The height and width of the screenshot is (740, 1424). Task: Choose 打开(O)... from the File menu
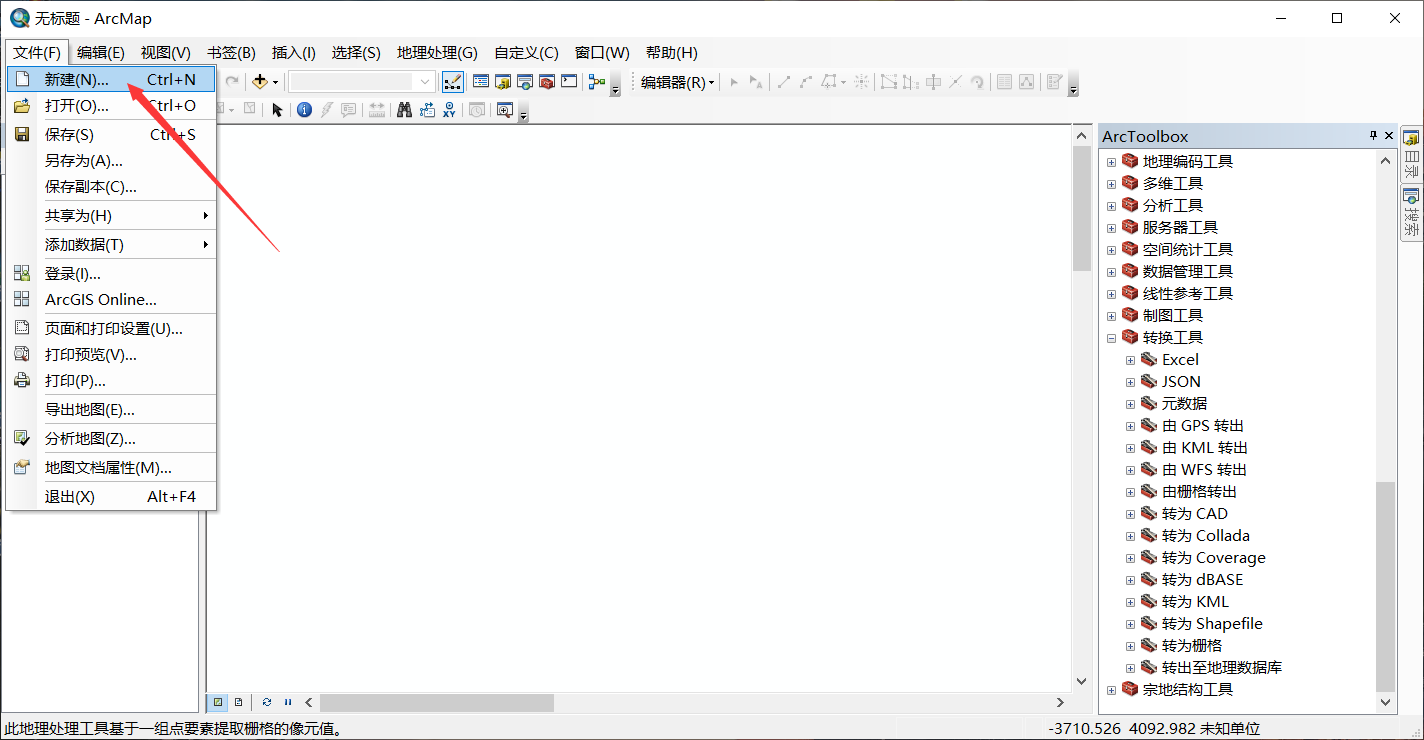click(x=111, y=106)
